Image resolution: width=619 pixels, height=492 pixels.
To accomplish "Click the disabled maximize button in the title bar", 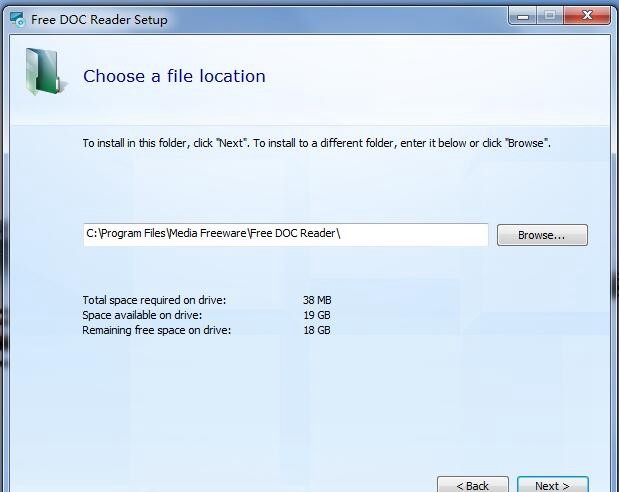I will coord(550,16).
